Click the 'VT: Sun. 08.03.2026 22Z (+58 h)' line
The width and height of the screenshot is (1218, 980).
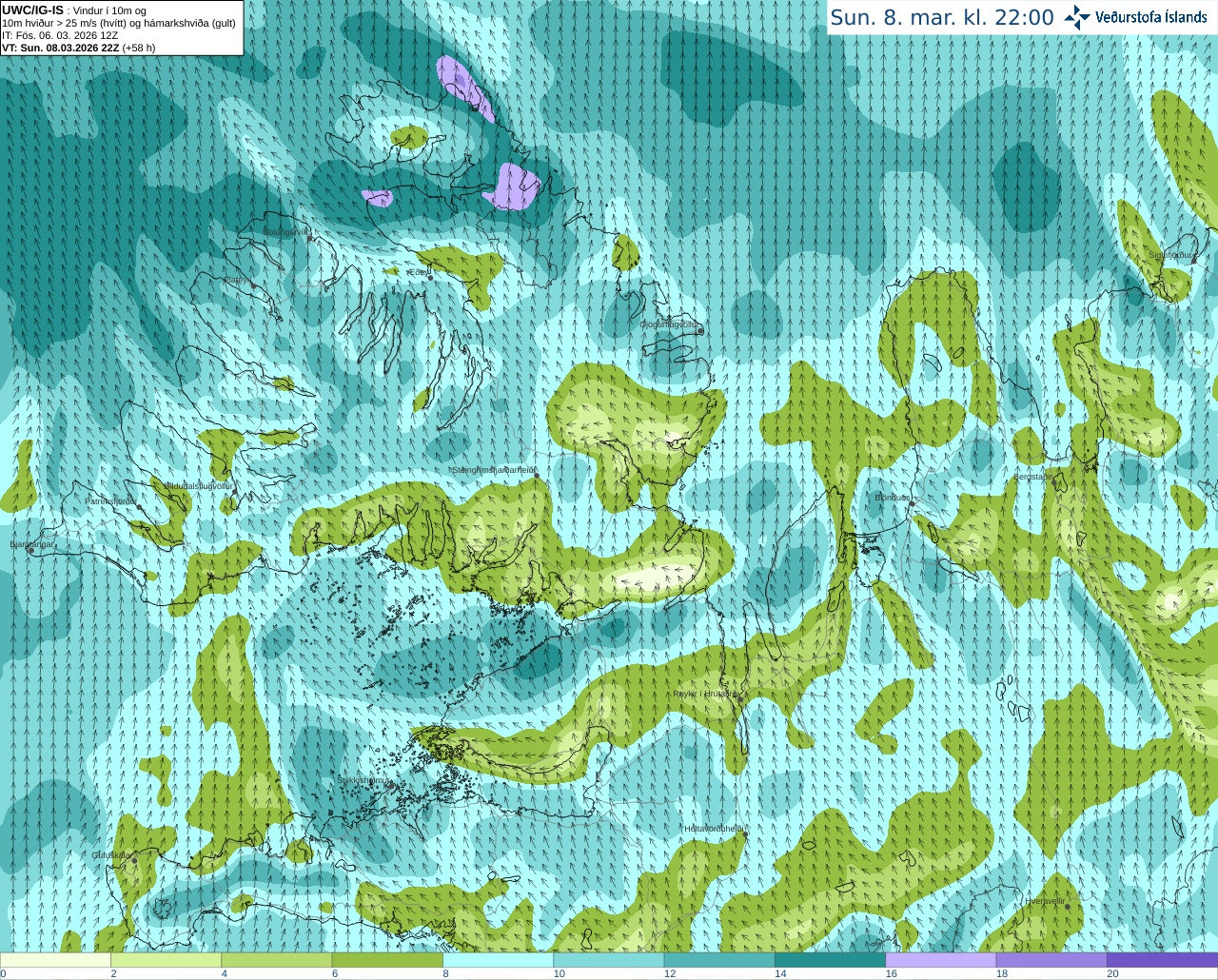coord(78,48)
